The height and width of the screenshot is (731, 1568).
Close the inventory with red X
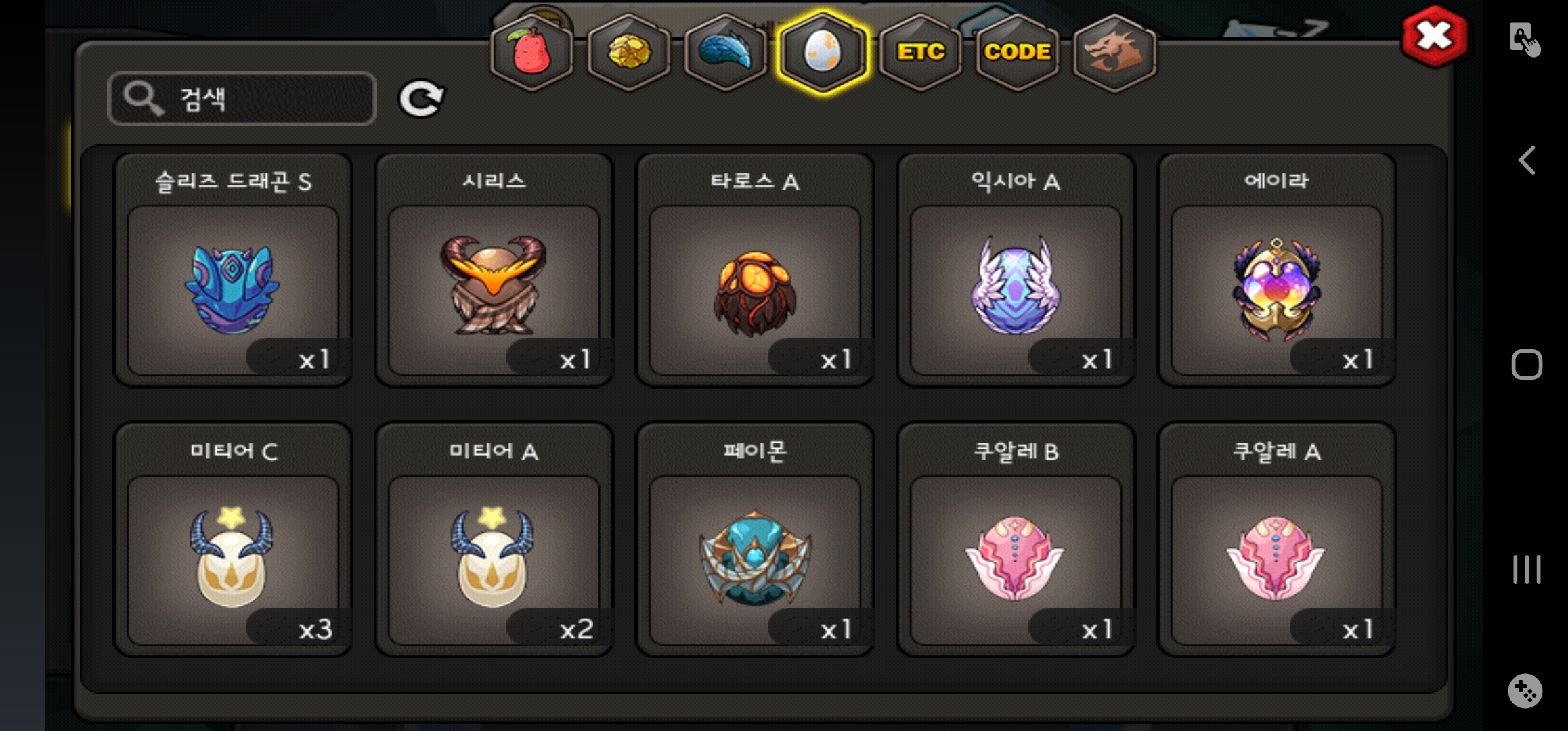[1435, 36]
